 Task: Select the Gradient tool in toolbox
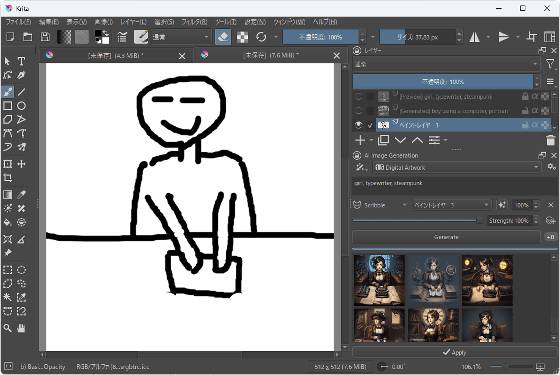[x=8, y=195]
